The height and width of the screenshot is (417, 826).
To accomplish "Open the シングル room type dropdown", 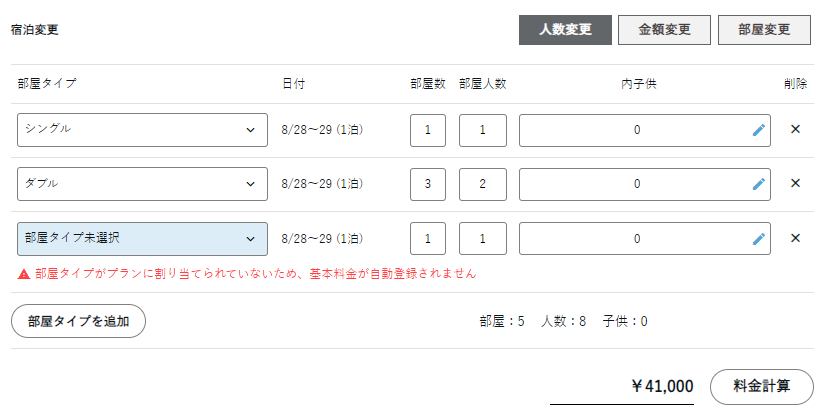I will coord(142,130).
